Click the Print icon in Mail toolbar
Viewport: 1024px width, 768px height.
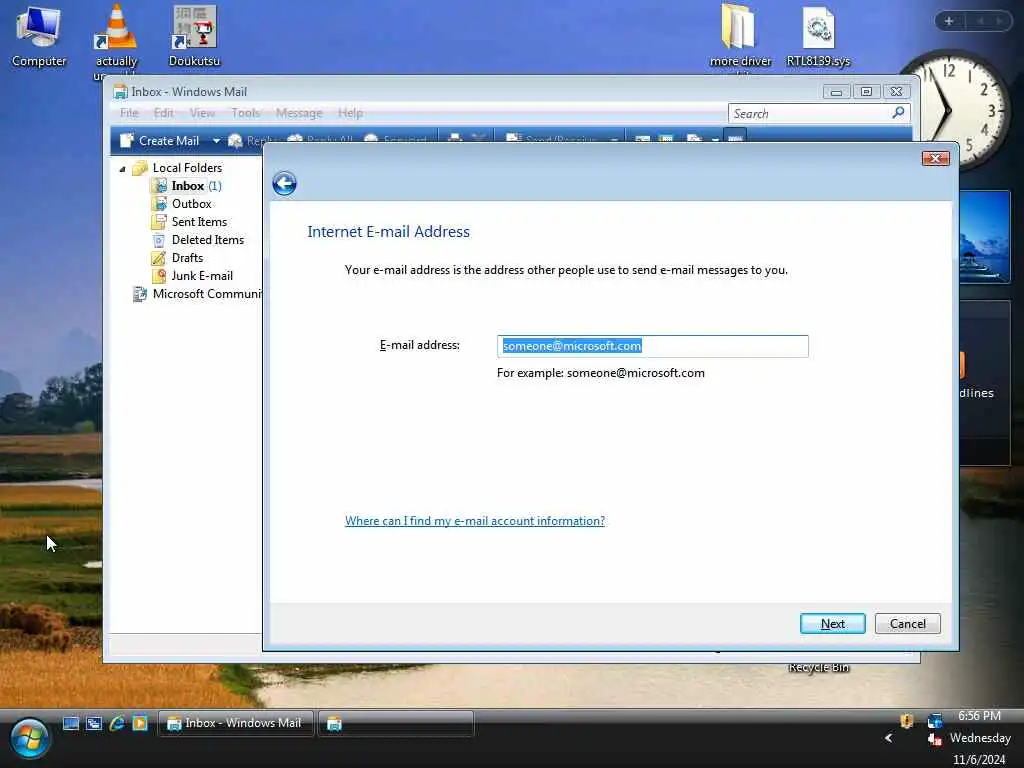coord(455,138)
